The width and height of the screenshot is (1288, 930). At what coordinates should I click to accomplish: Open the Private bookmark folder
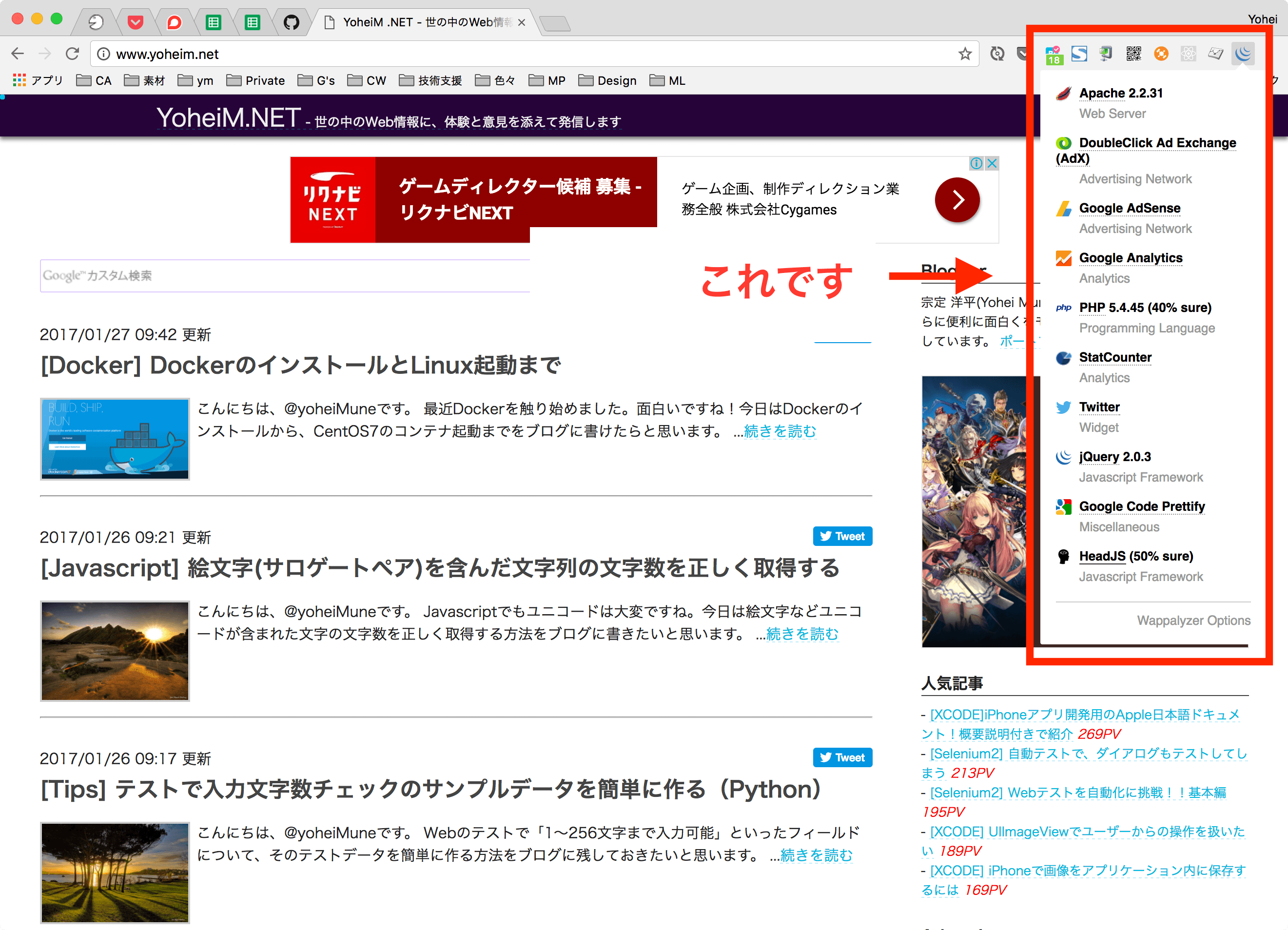[x=255, y=80]
